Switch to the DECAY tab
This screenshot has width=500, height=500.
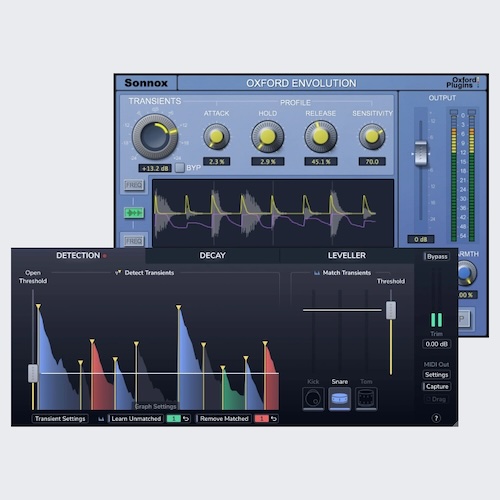click(x=212, y=256)
